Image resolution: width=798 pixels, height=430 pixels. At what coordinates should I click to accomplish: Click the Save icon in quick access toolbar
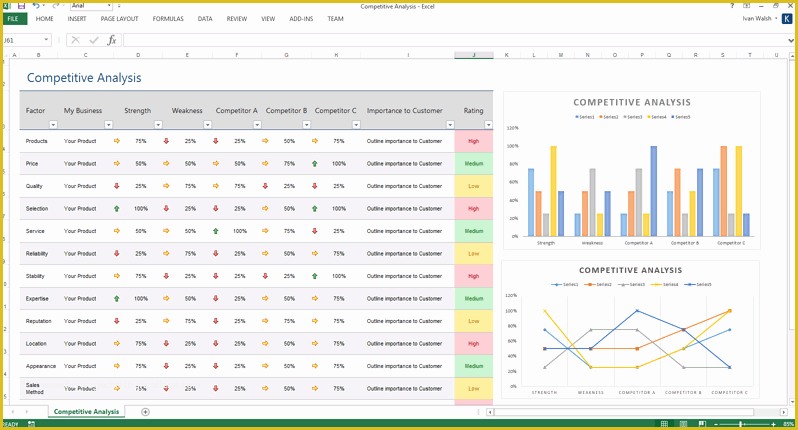click(x=21, y=6)
